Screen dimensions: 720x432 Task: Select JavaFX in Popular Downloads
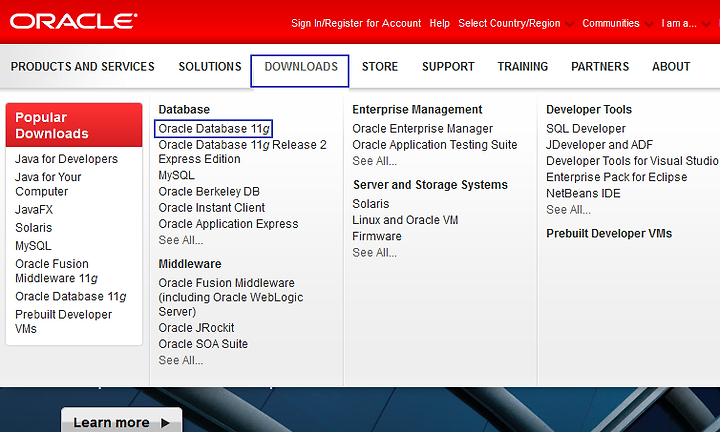point(34,210)
